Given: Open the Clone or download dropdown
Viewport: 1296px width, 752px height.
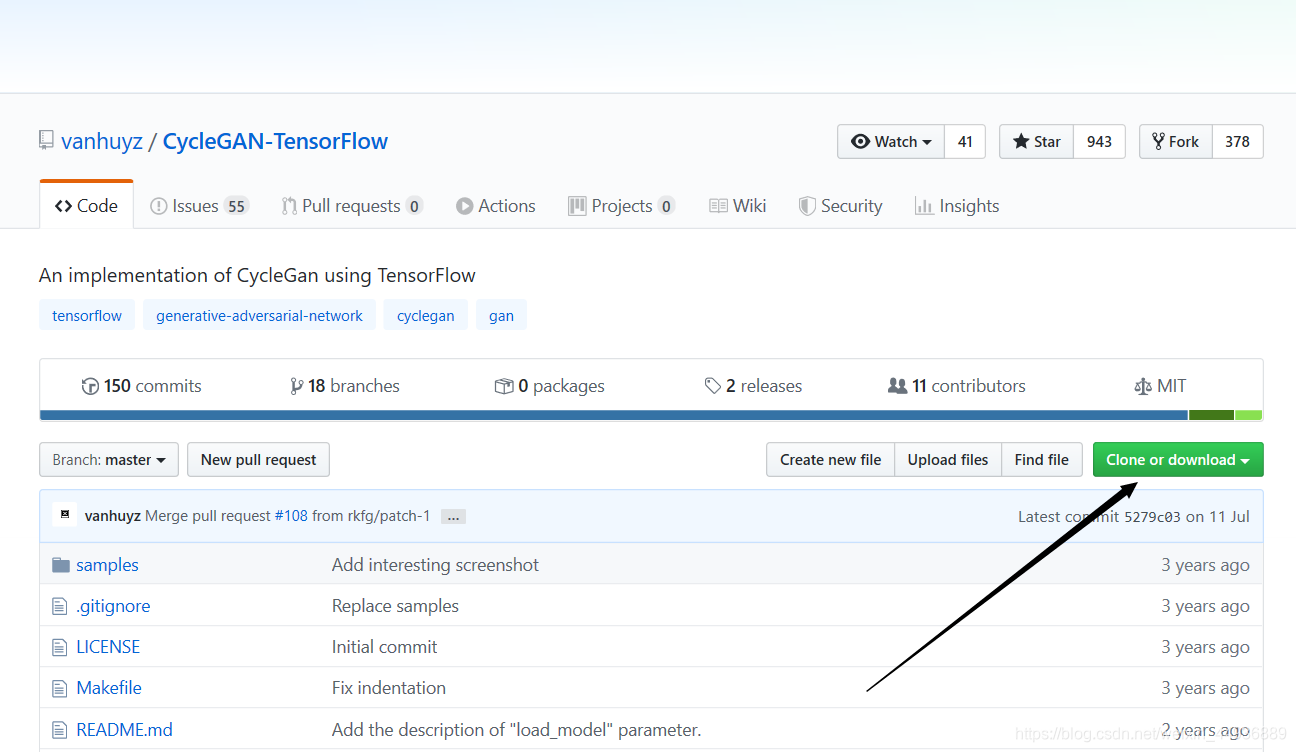Looking at the screenshot, I should coord(1178,460).
